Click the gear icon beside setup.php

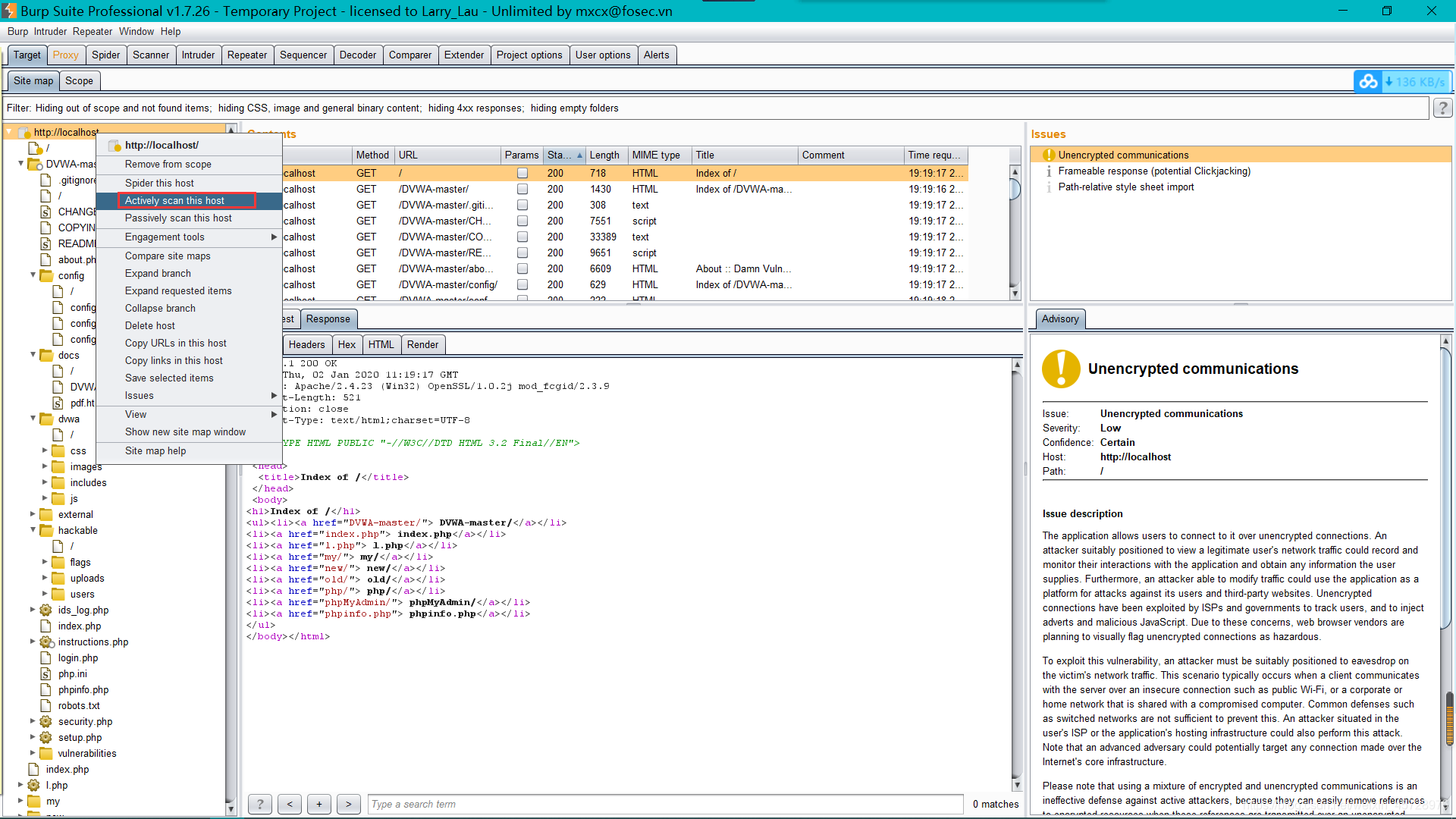45,737
